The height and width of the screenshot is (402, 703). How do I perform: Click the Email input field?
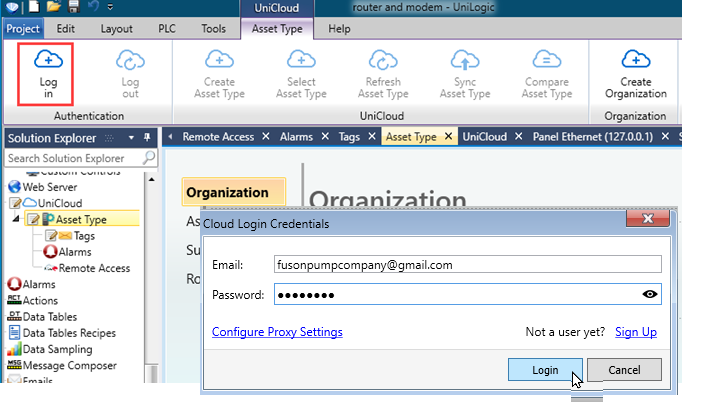468,264
